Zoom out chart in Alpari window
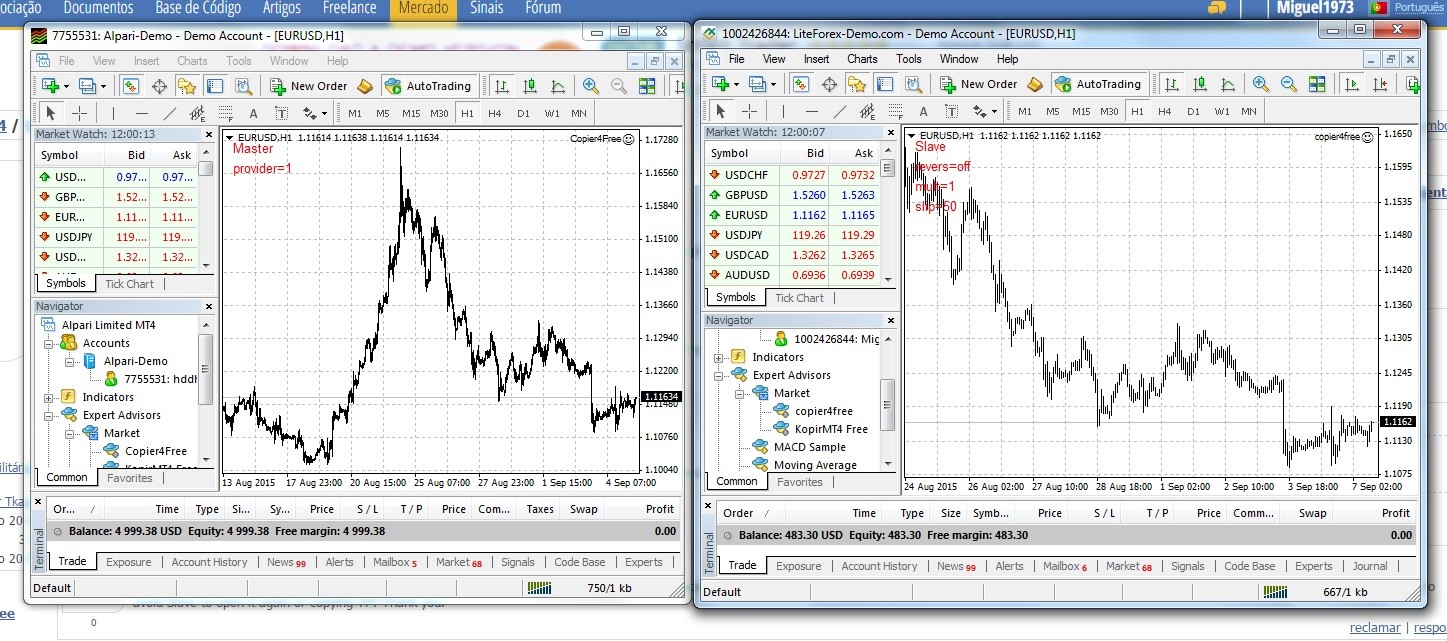Image resolution: width=1447 pixels, height=641 pixels. pyautogui.click(x=619, y=86)
